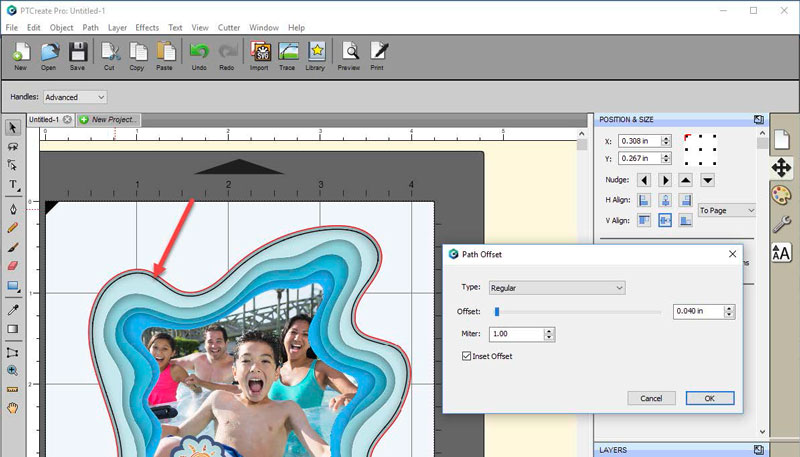Align horizontally to right edge

[686, 200]
